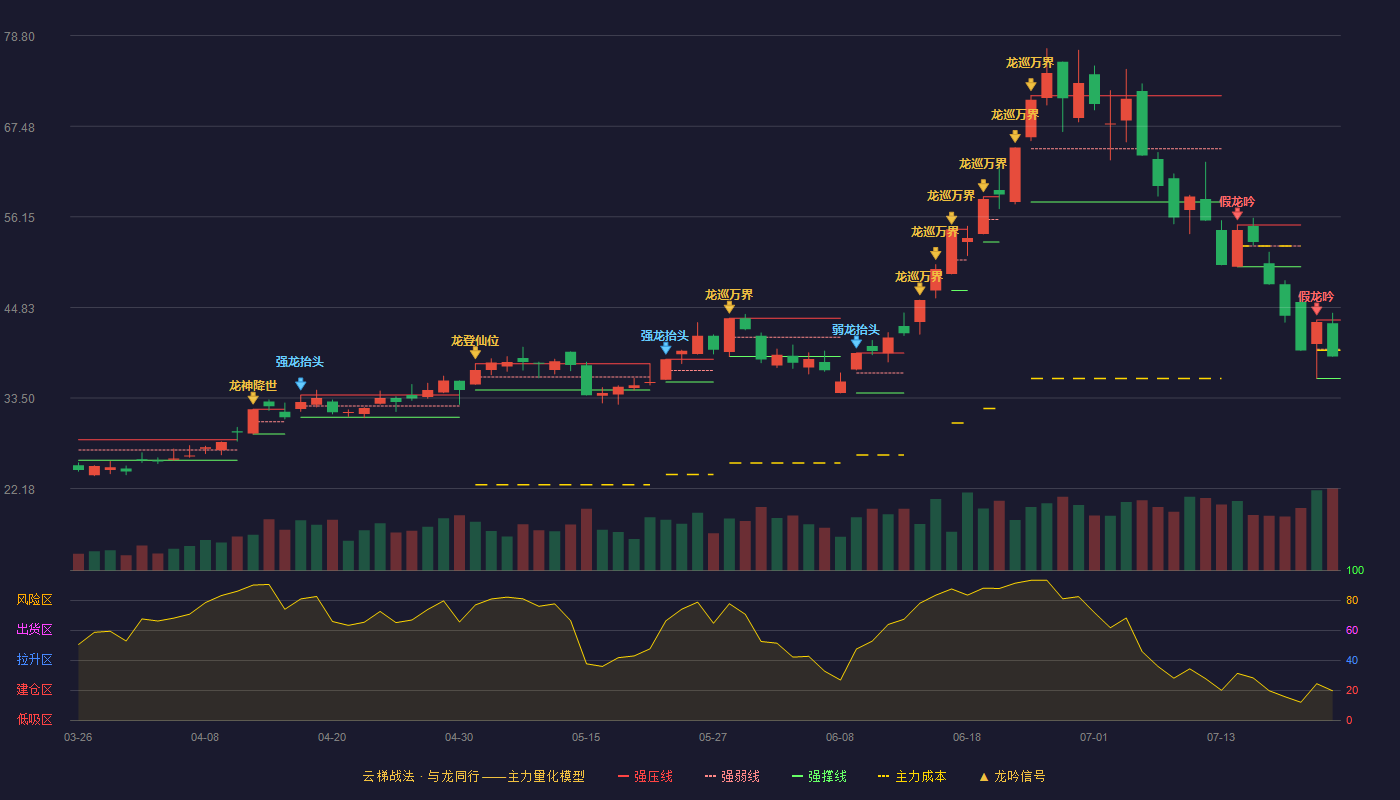Click the 龙登仙位 signal arrow
This screenshot has width=1400, height=800.
[475, 353]
